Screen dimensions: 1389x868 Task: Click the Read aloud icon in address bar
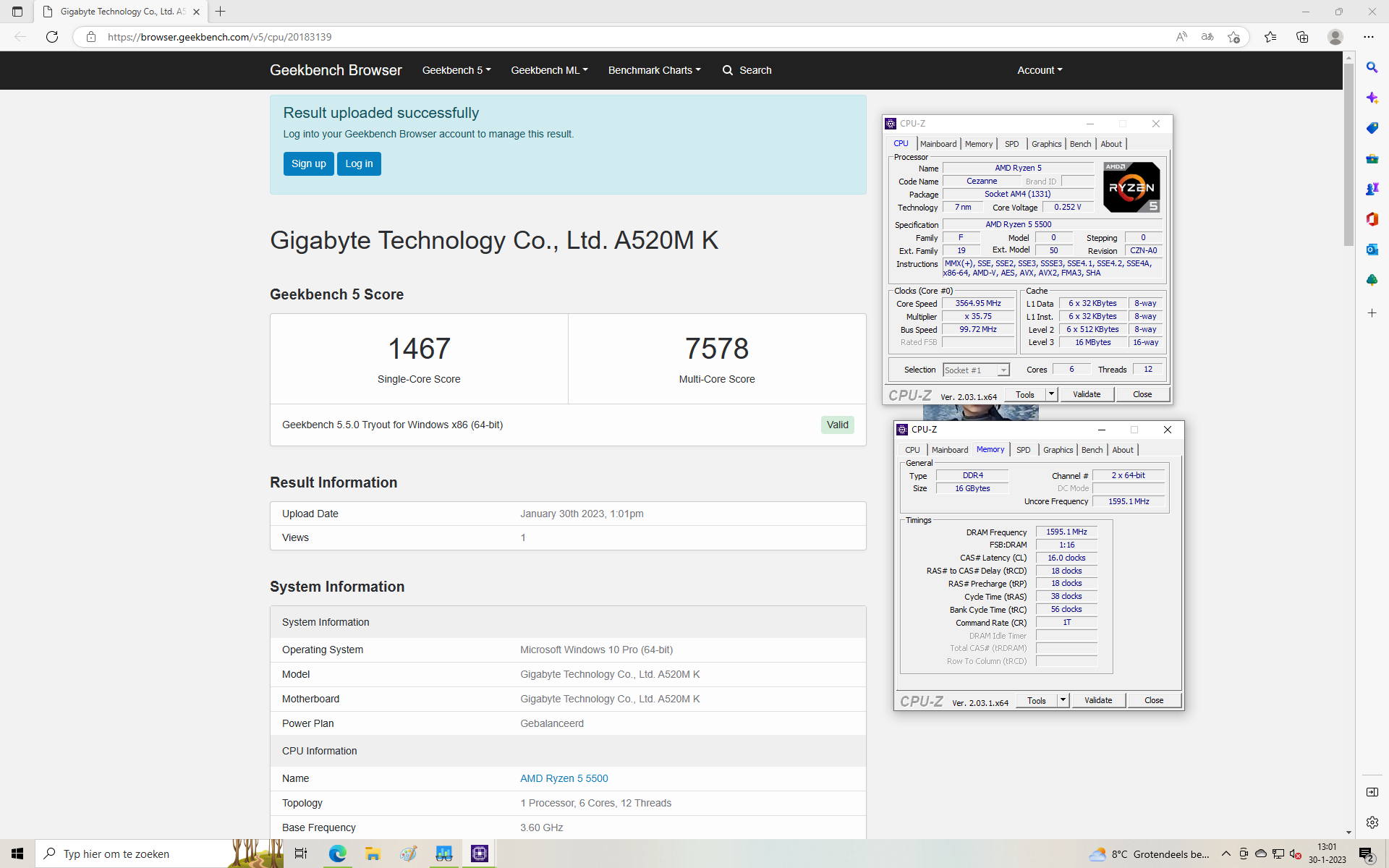click(x=1181, y=37)
